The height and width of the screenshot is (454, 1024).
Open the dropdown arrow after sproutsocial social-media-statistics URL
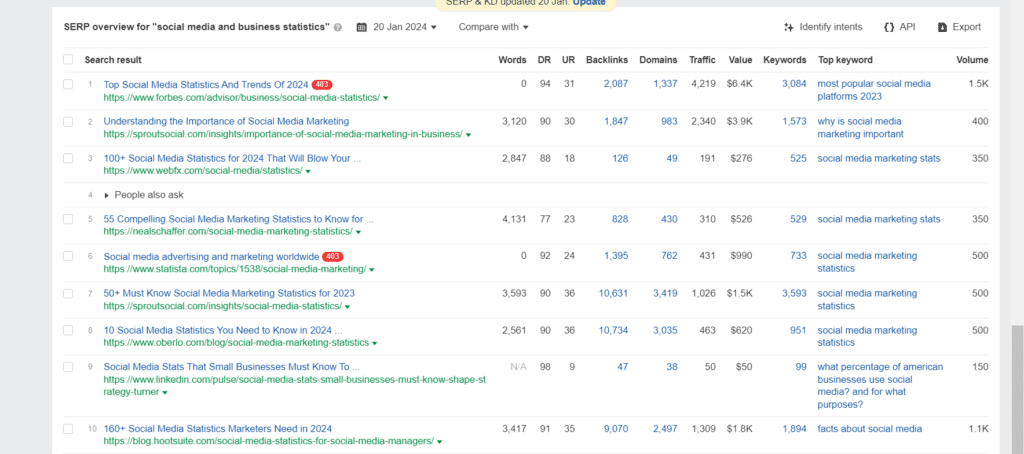point(347,307)
